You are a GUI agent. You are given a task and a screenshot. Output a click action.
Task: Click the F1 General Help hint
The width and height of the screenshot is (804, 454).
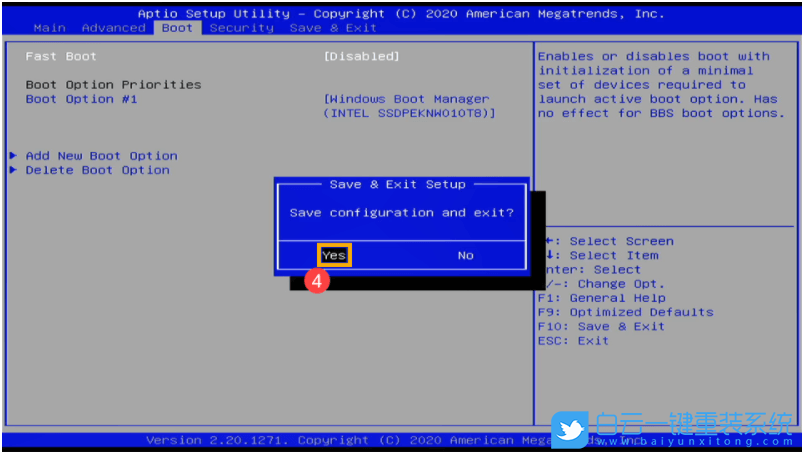(x=600, y=298)
